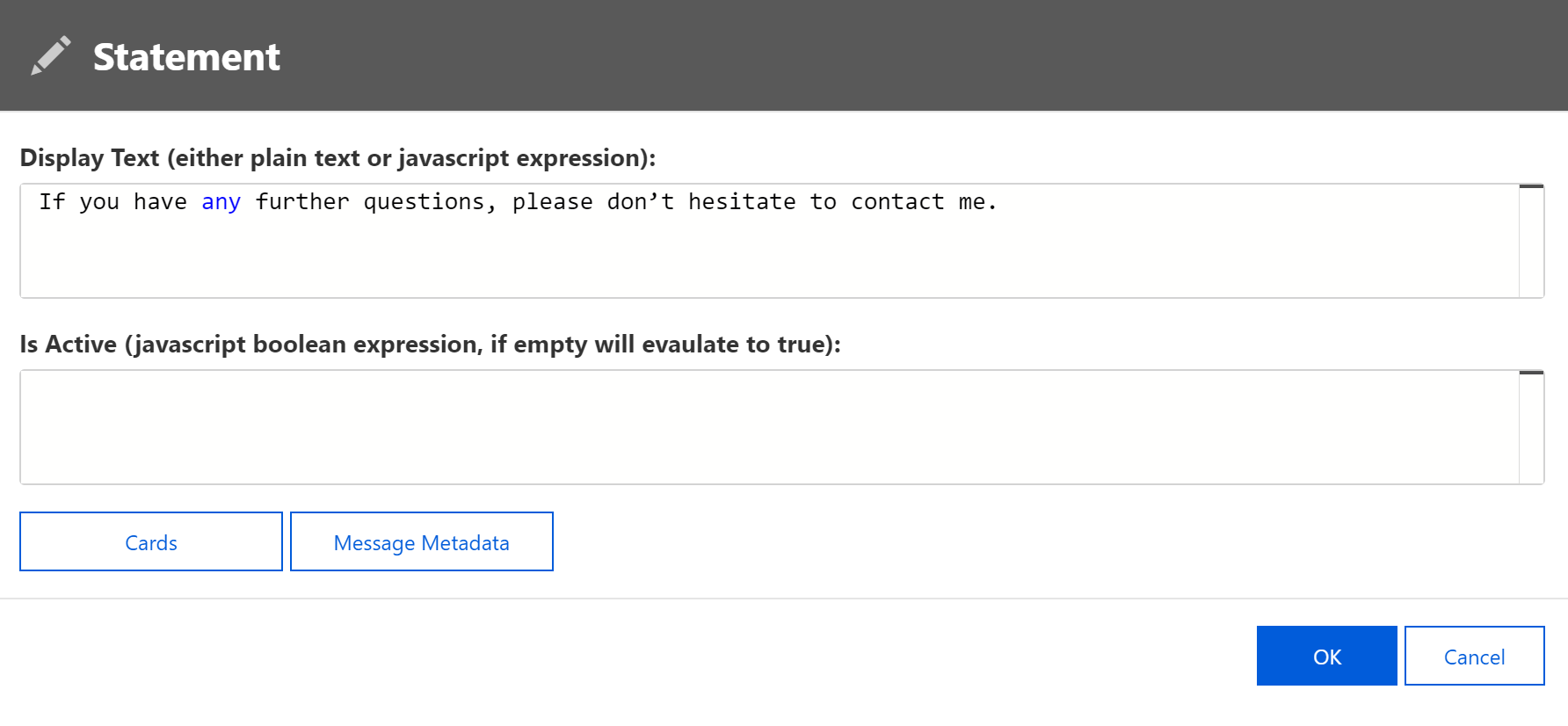
Task: Click the Display Text field label
Action: coord(338,158)
